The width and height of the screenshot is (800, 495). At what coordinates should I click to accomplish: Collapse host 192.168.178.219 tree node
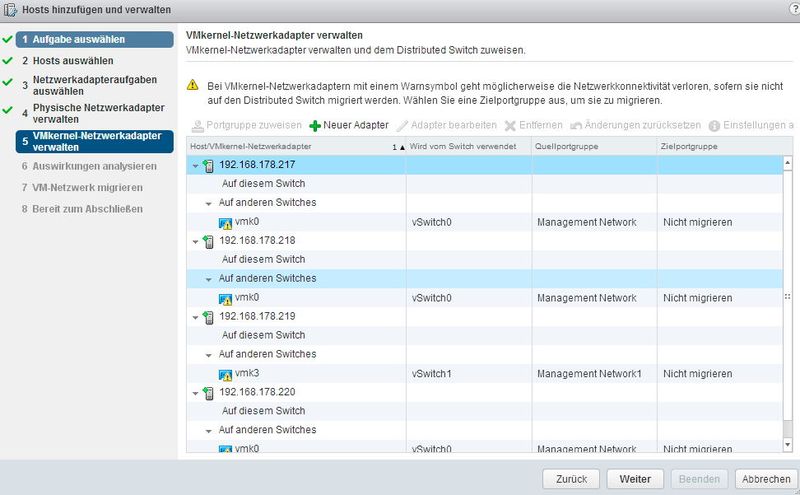(195, 317)
